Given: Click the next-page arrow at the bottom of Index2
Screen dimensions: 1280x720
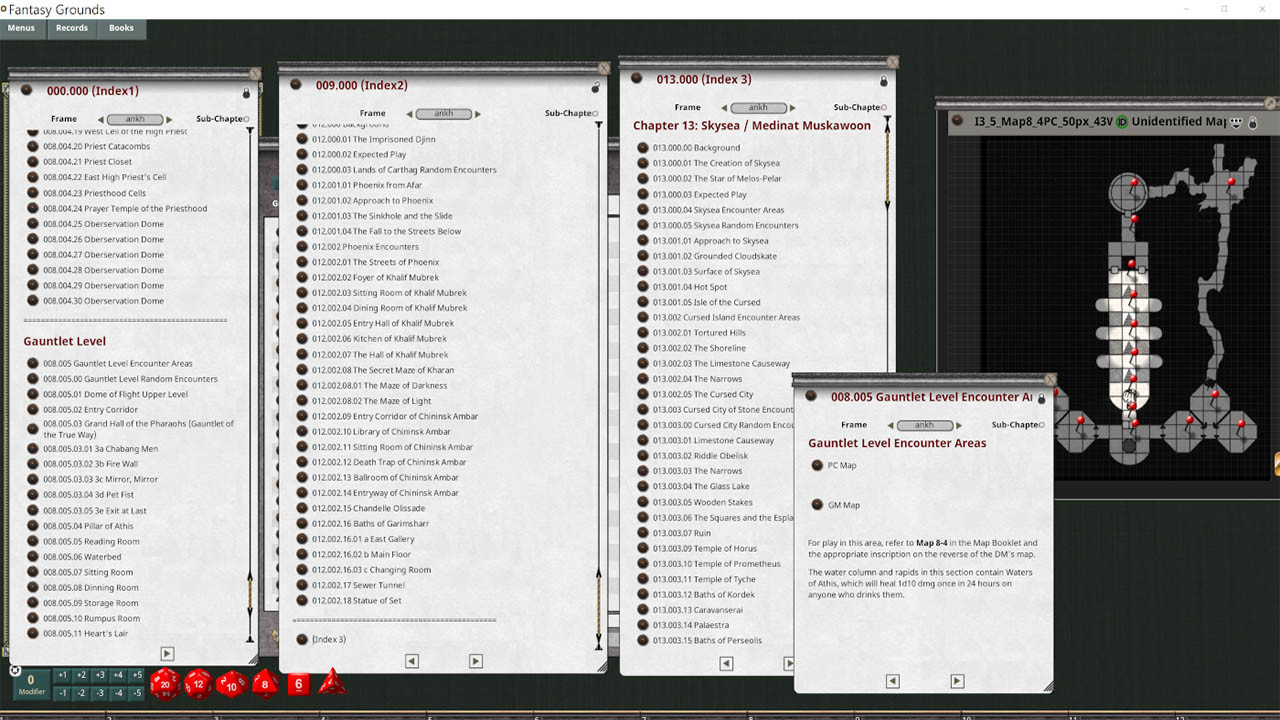Looking at the screenshot, I should 476,661.
